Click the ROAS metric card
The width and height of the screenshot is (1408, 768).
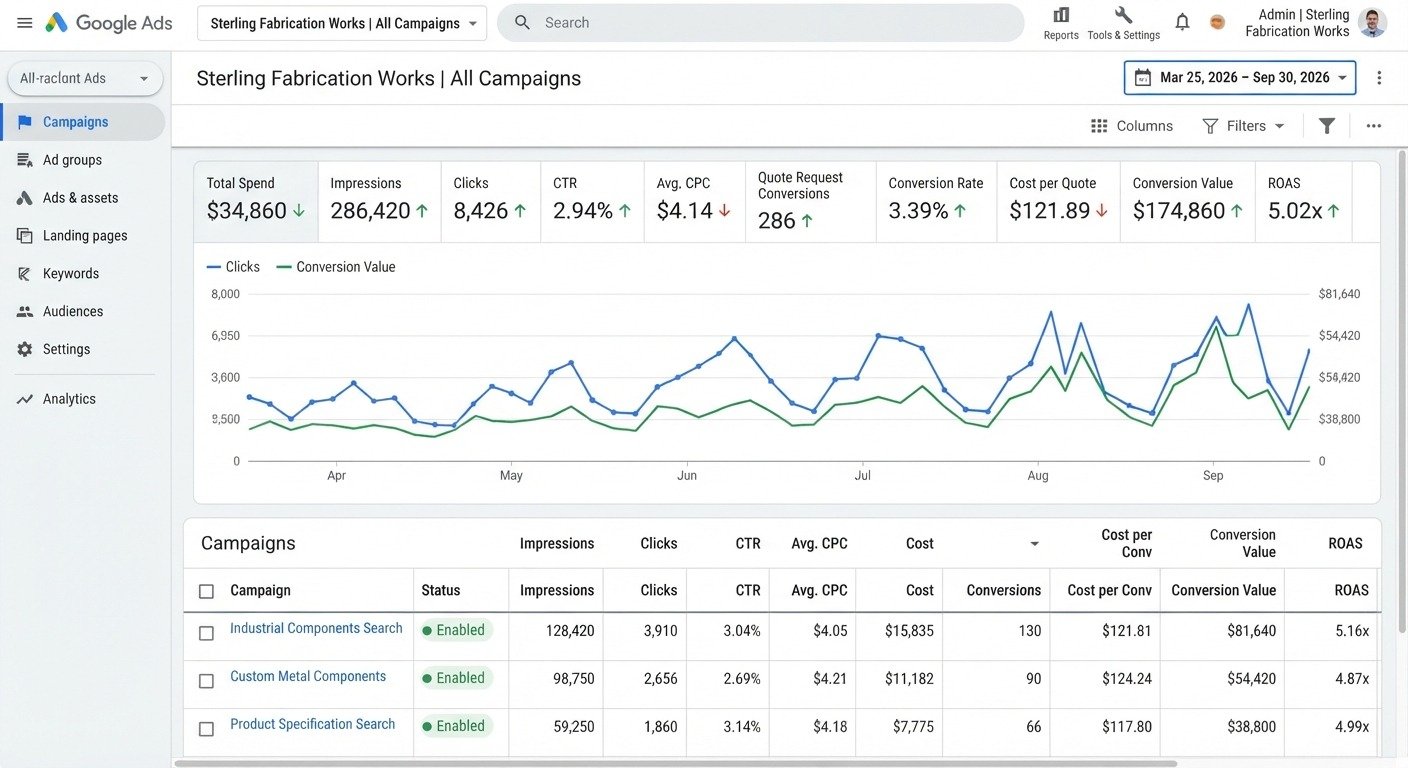coord(1304,202)
